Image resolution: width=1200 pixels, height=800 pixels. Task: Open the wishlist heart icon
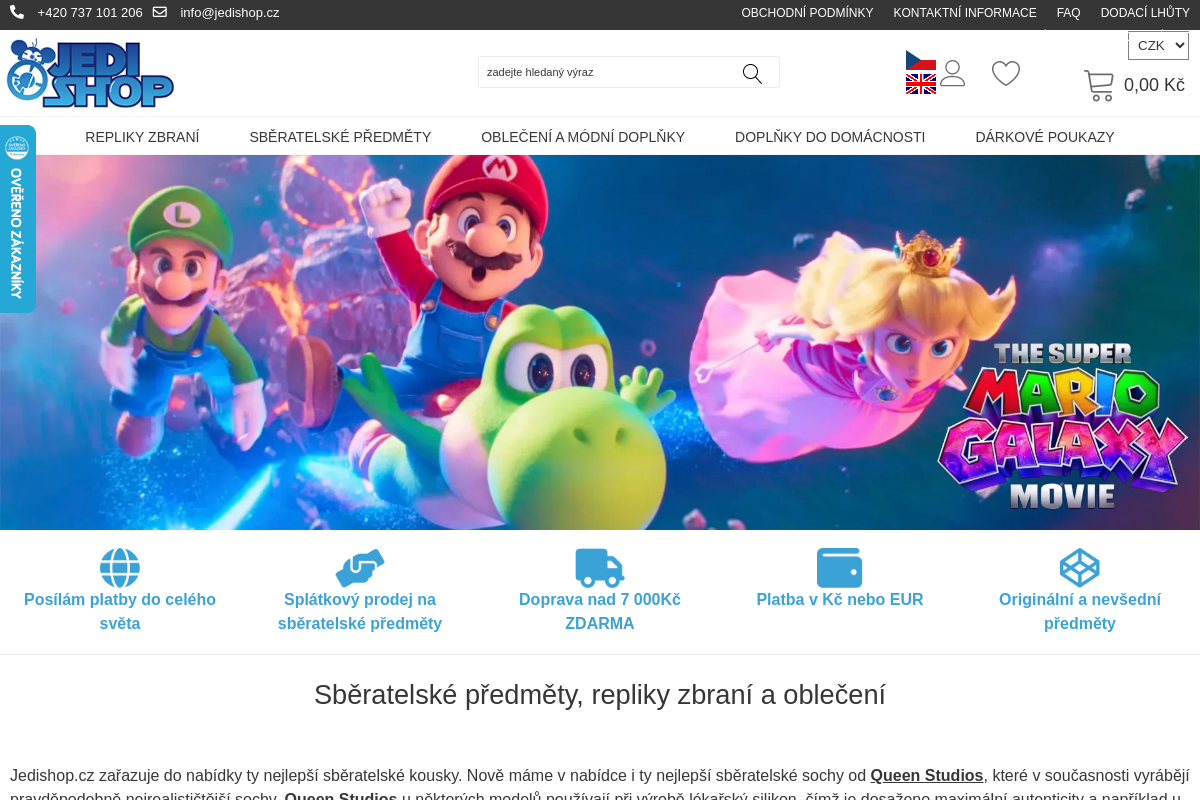pyautogui.click(x=1005, y=73)
